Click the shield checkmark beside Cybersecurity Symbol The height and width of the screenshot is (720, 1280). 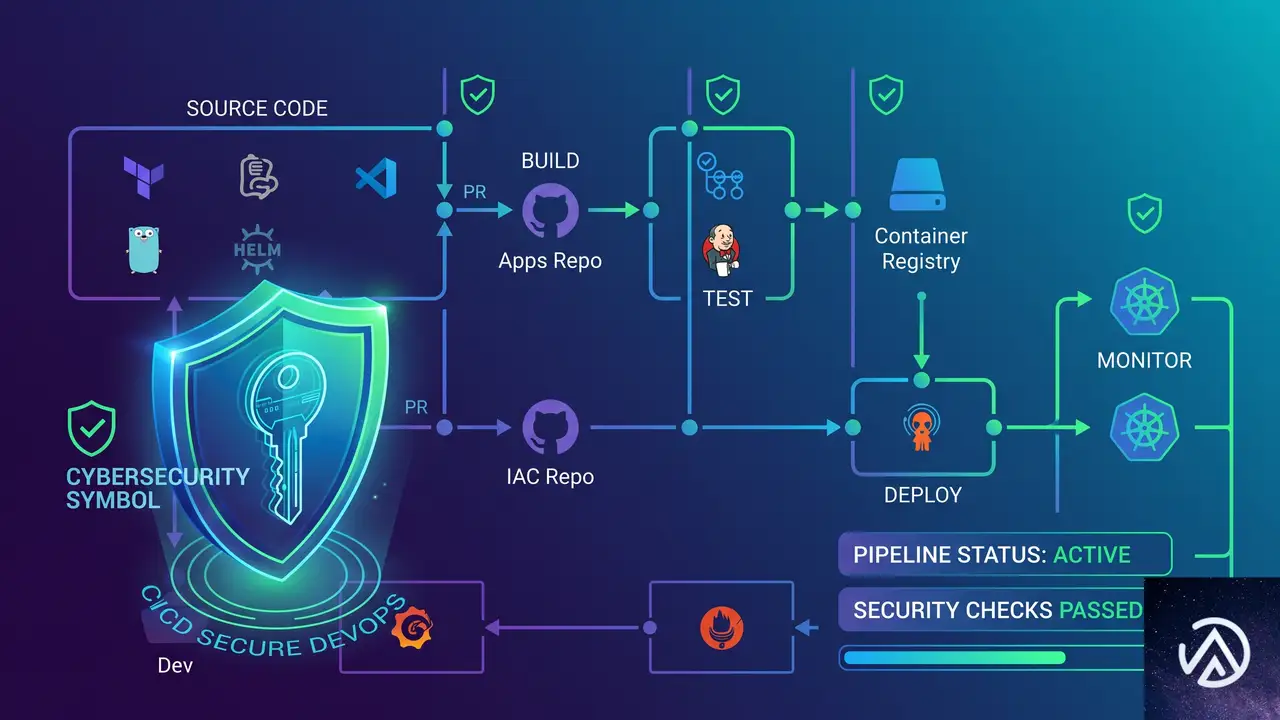coord(91,428)
